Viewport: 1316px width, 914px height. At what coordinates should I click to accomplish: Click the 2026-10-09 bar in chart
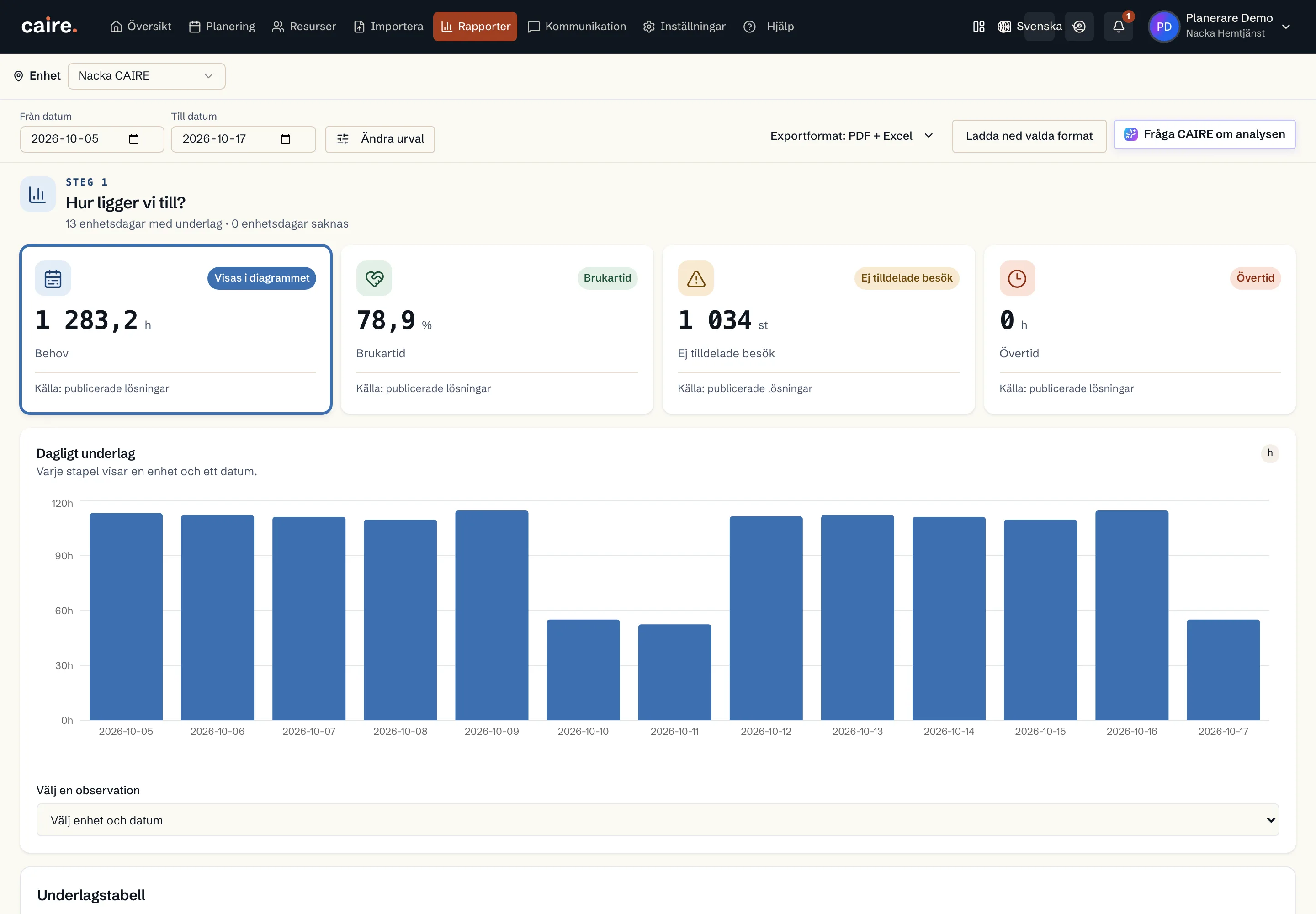[x=491, y=615]
